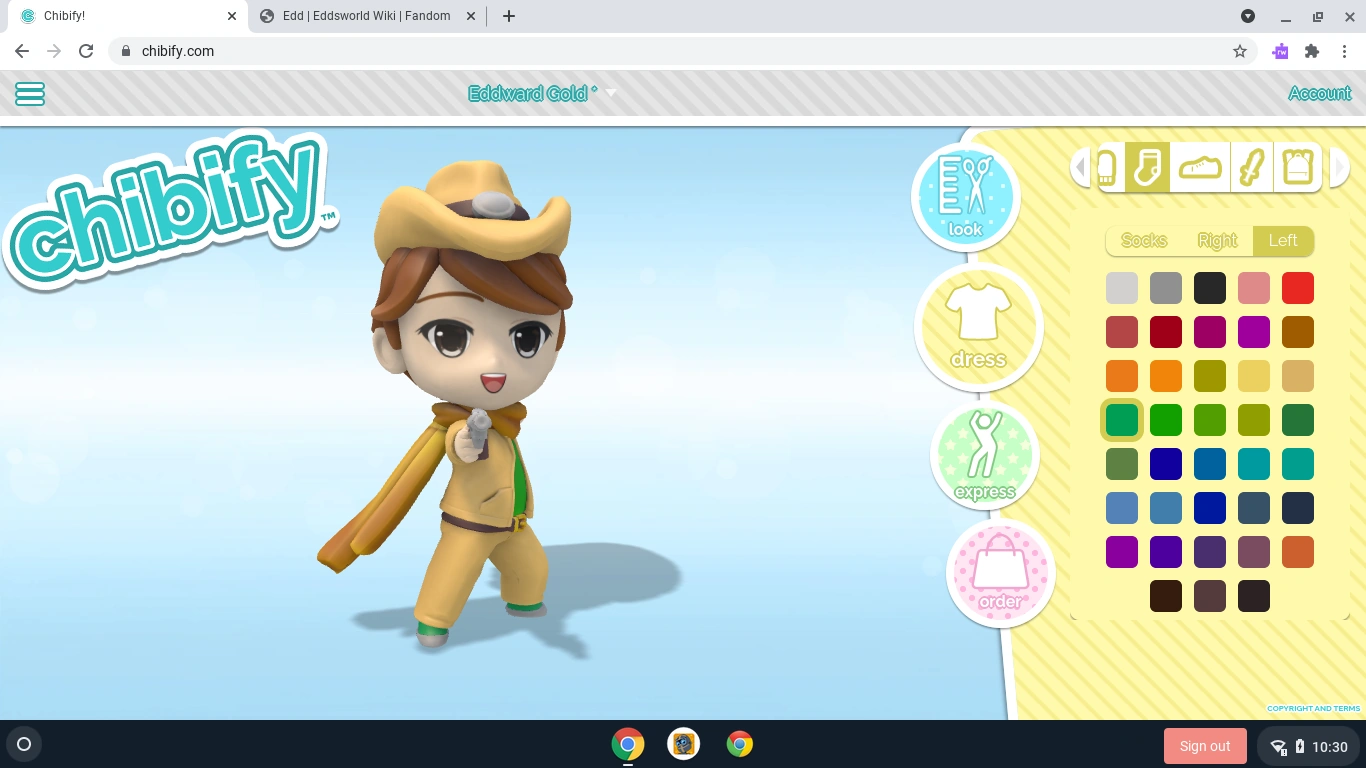This screenshot has height=768, width=1366.
Task: Open the shoe category
Action: point(1199,167)
